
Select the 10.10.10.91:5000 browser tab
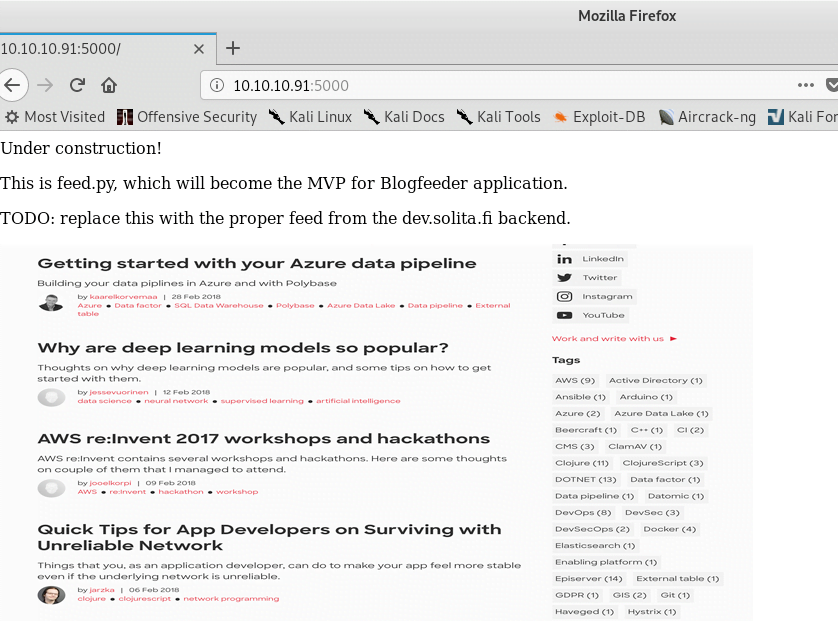100,47
